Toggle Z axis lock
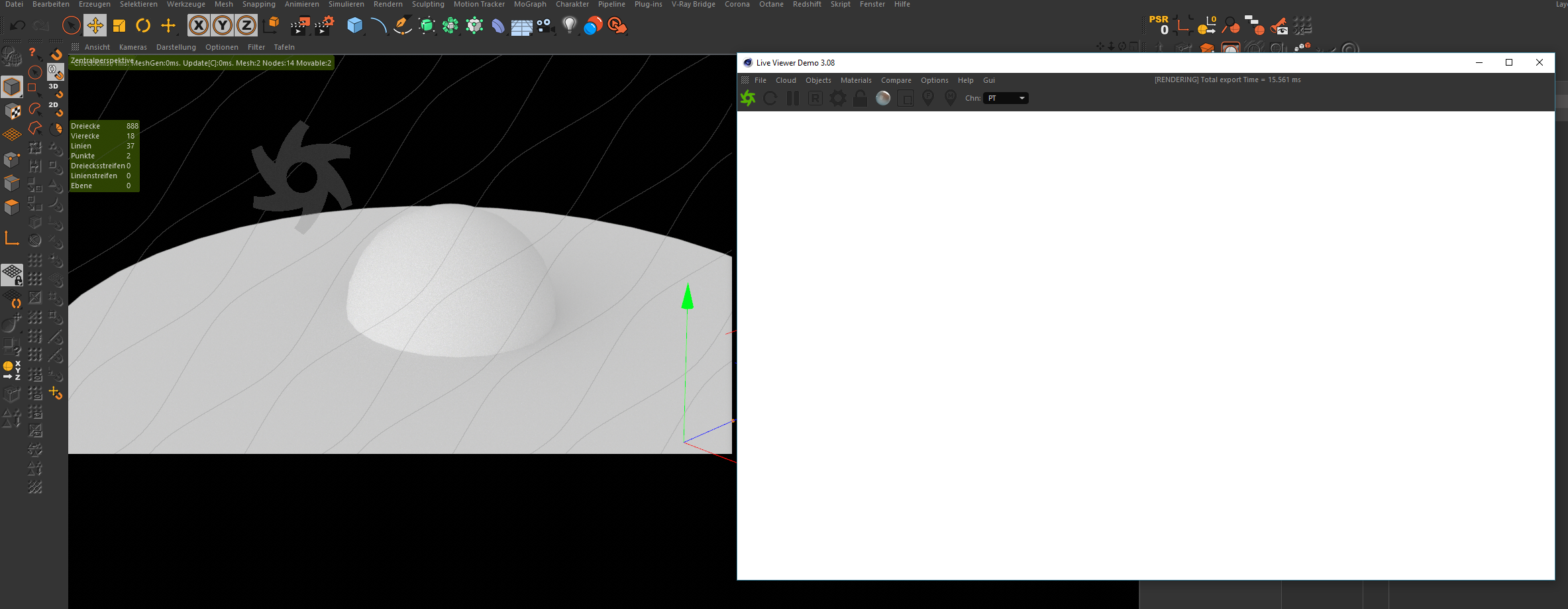The width and height of the screenshot is (1568, 609). 246,26
